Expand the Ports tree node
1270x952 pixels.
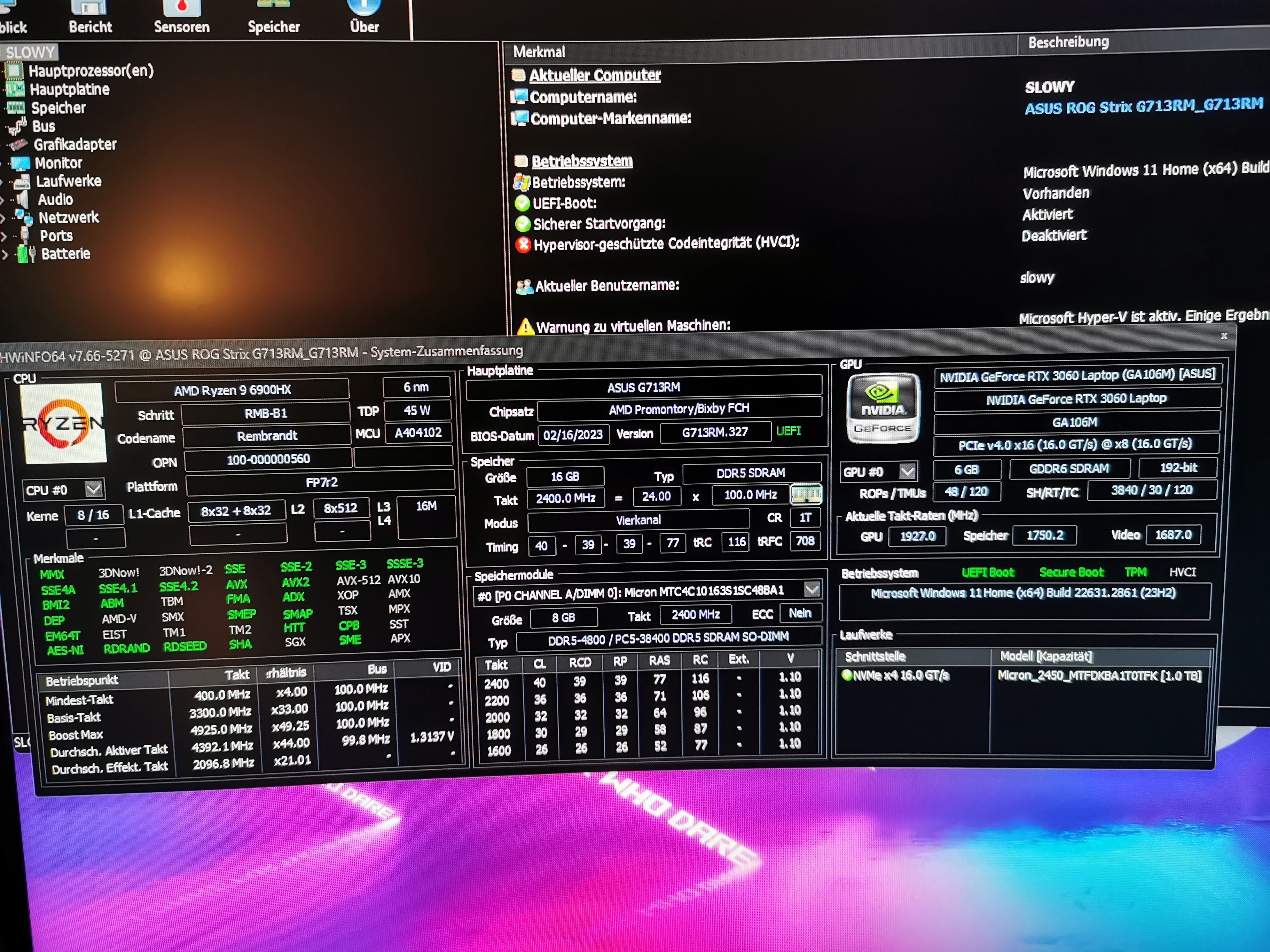click(x=4, y=236)
